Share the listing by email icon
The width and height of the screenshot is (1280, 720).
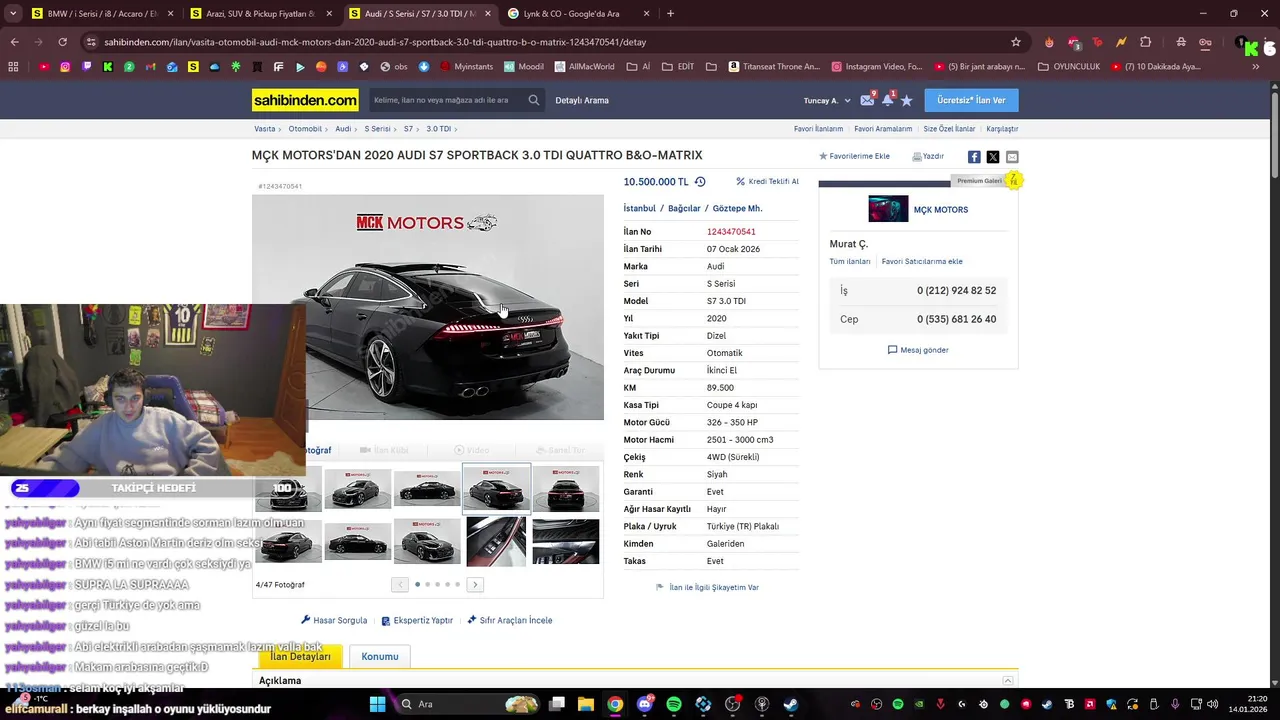pos(1012,157)
